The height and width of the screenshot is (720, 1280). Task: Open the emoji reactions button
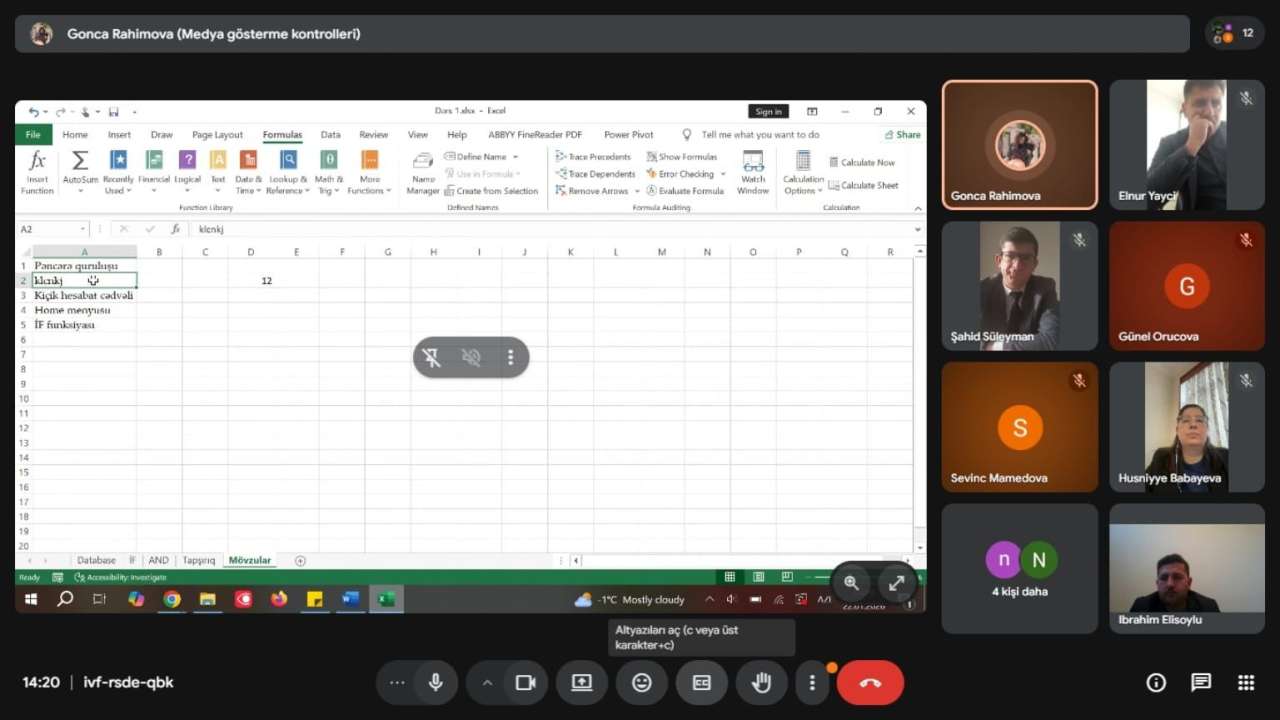(641, 683)
